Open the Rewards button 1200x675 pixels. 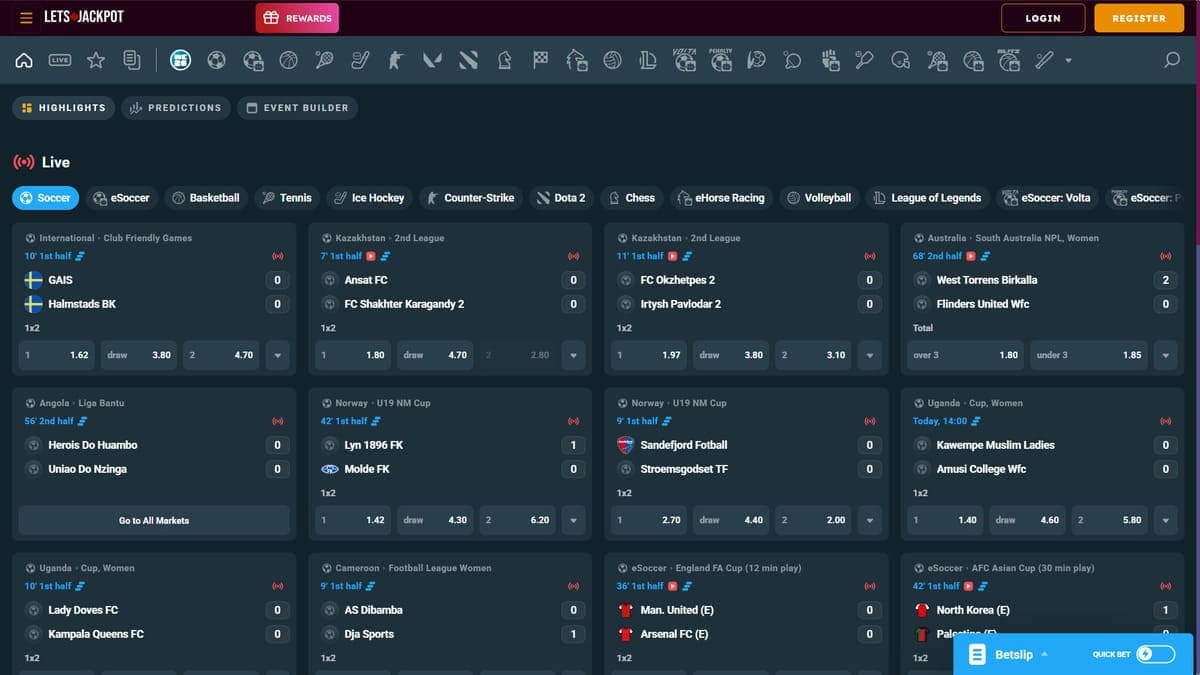[297, 18]
